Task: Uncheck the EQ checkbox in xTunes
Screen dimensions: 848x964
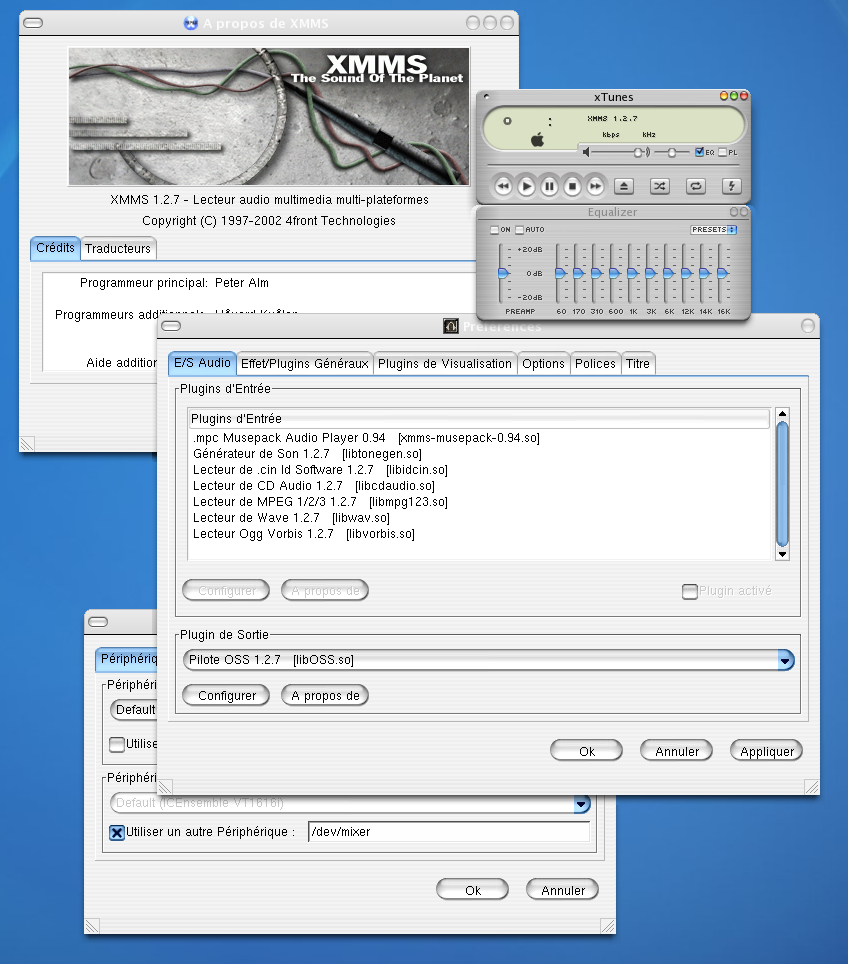Action: point(699,152)
